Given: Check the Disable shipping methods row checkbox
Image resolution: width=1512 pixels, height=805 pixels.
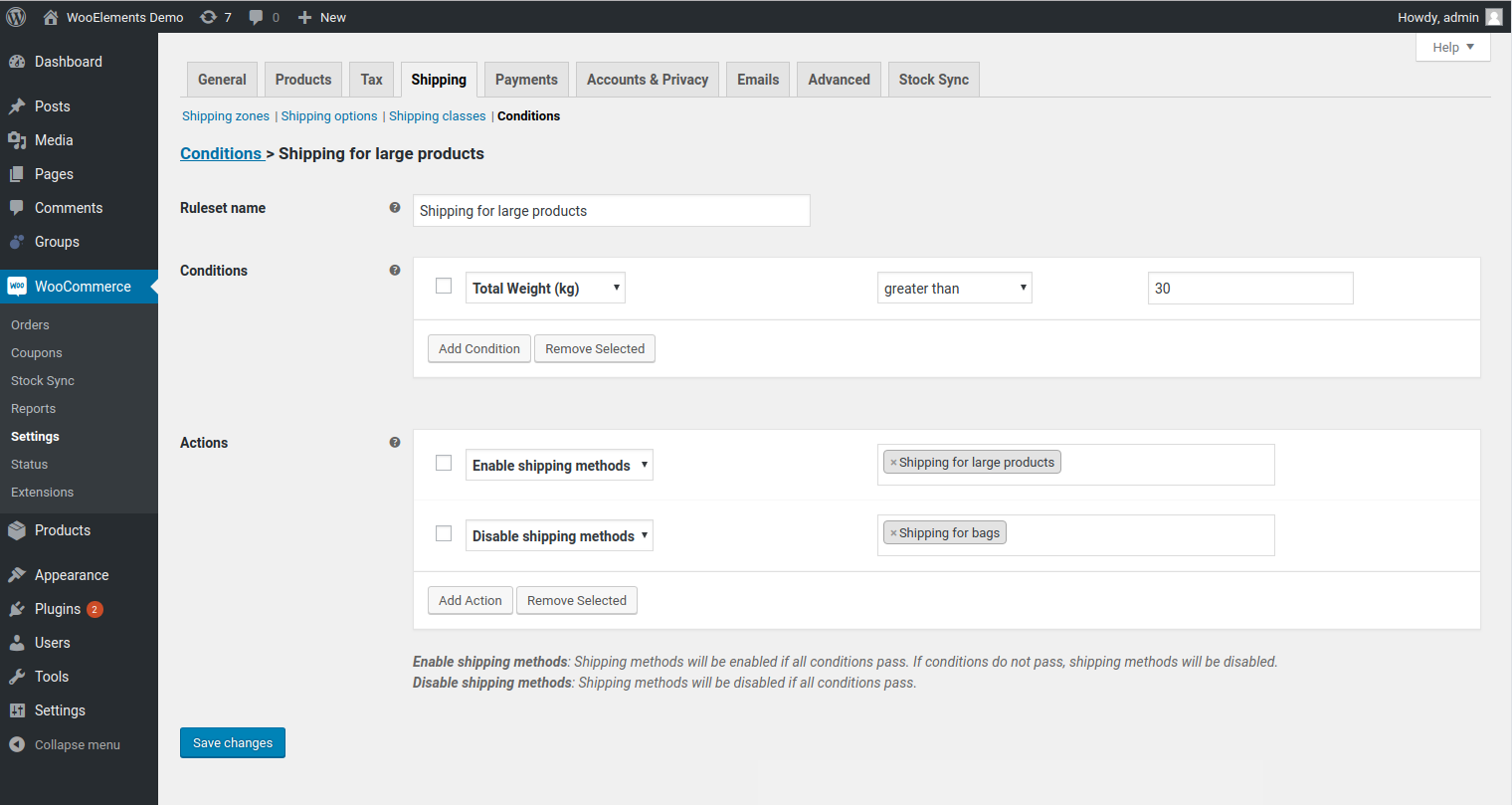Looking at the screenshot, I should [444, 533].
